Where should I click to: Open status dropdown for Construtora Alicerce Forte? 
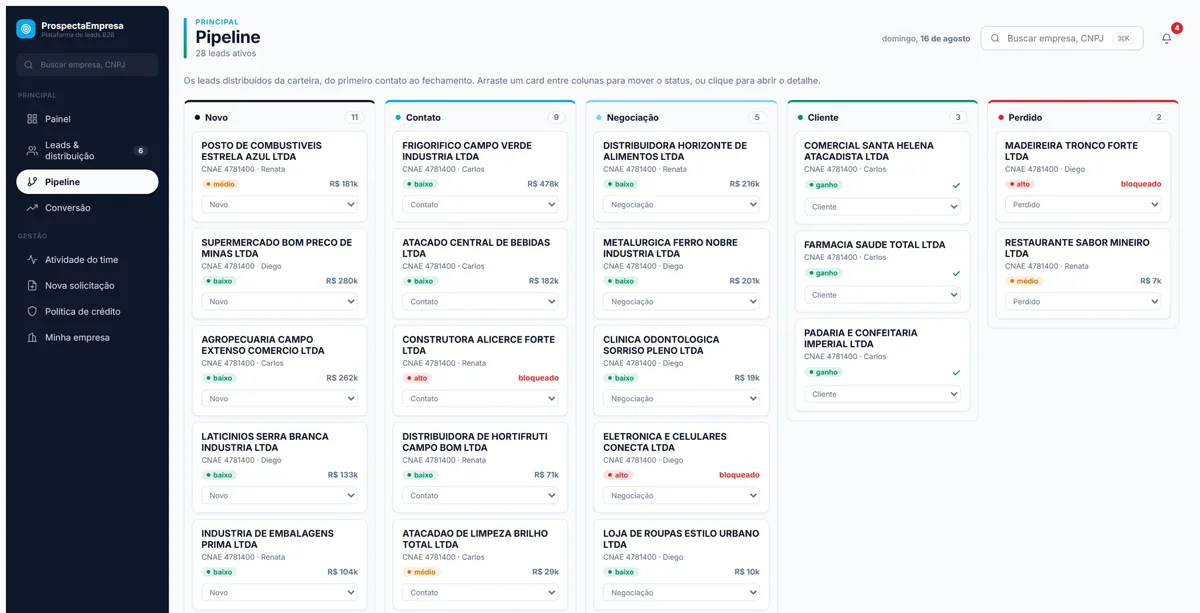pos(480,399)
